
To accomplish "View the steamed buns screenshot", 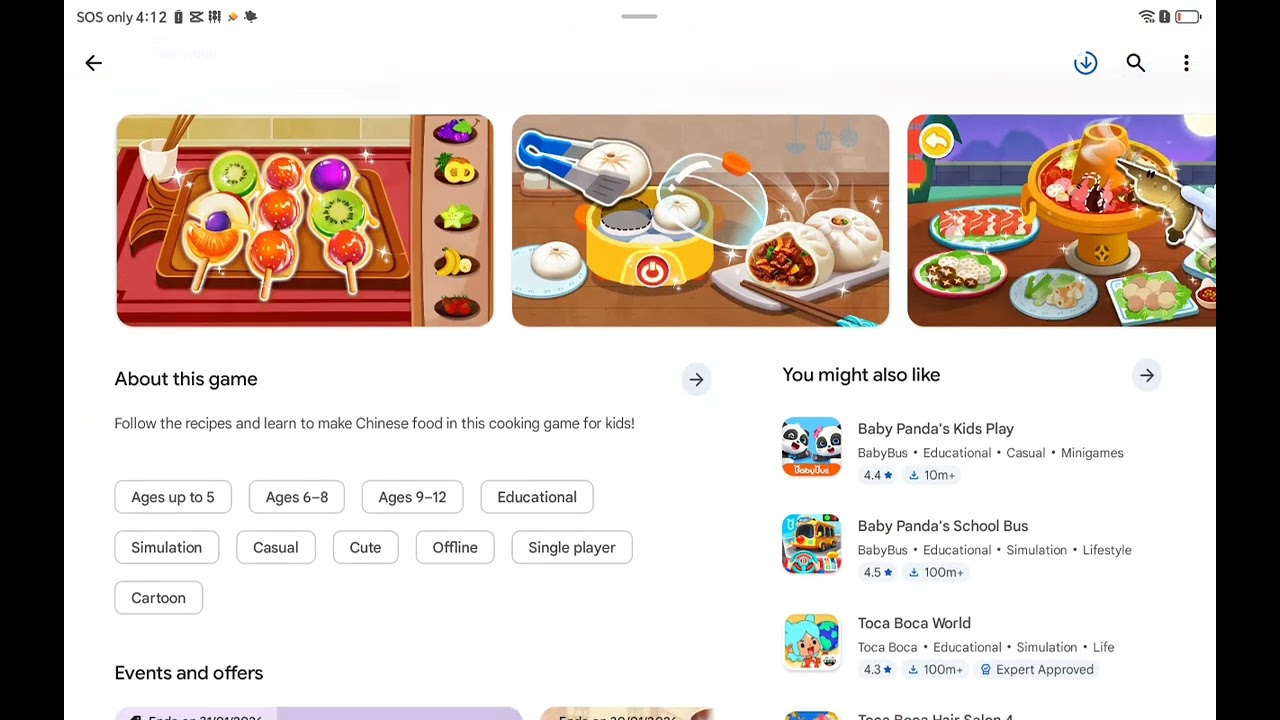I will point(700,220).
